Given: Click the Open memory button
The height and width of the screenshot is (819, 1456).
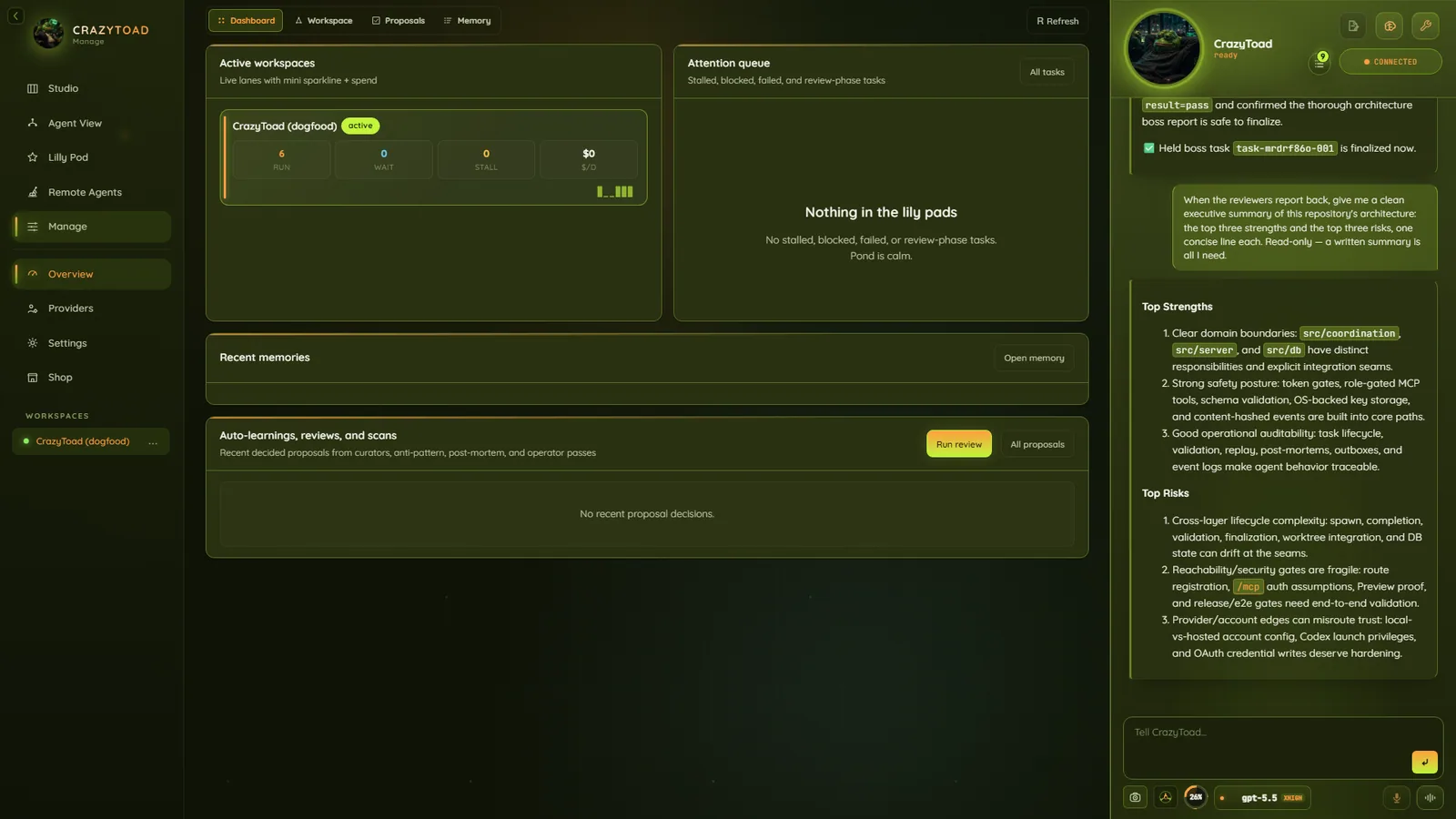Looking at the screenshot, I should (x=1034, y=358).
